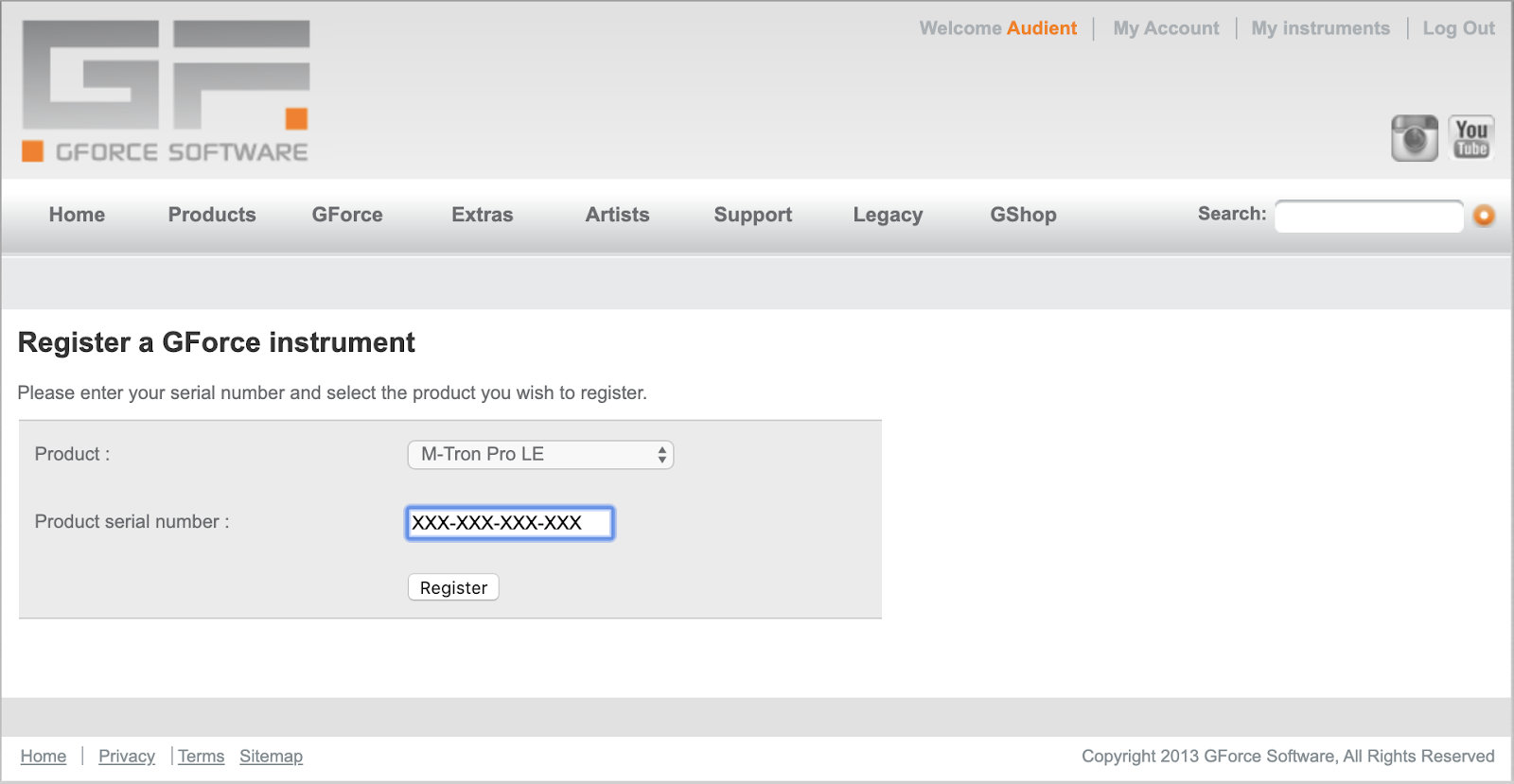The width and height of the screenshot is (1514, 784).
Task: Focus the Product serial number field
Action: (x=510, y=523)
